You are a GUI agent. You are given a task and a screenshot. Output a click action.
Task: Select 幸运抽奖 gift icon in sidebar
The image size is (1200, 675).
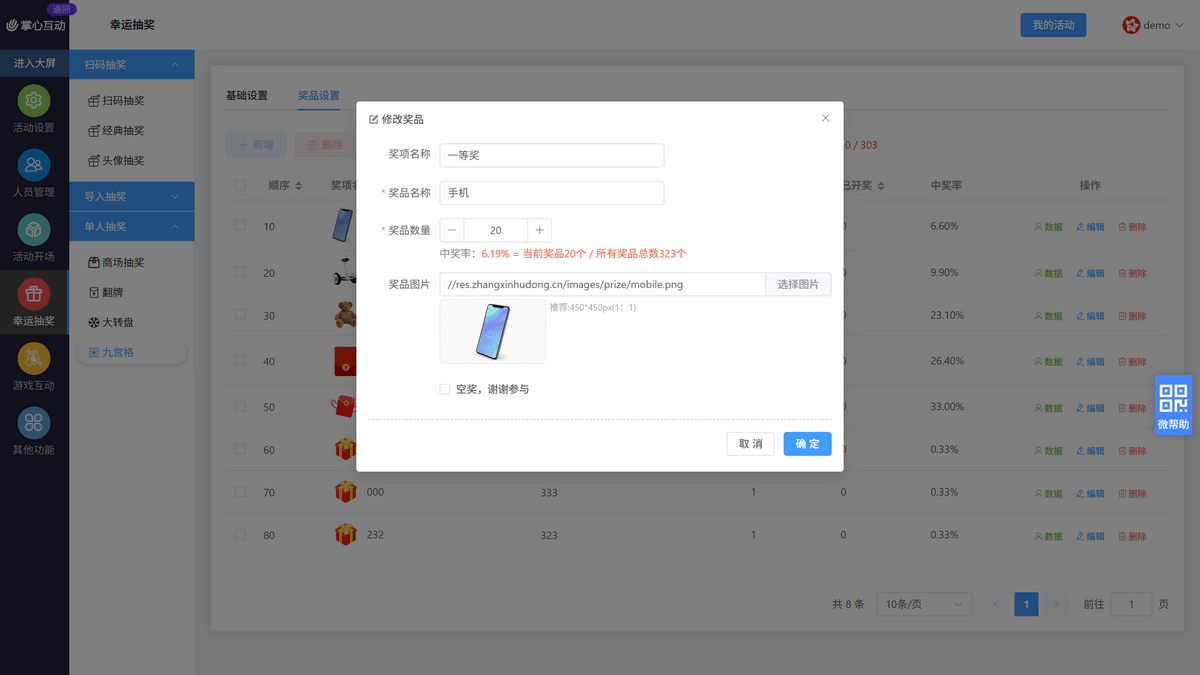(x=34, y=294)
